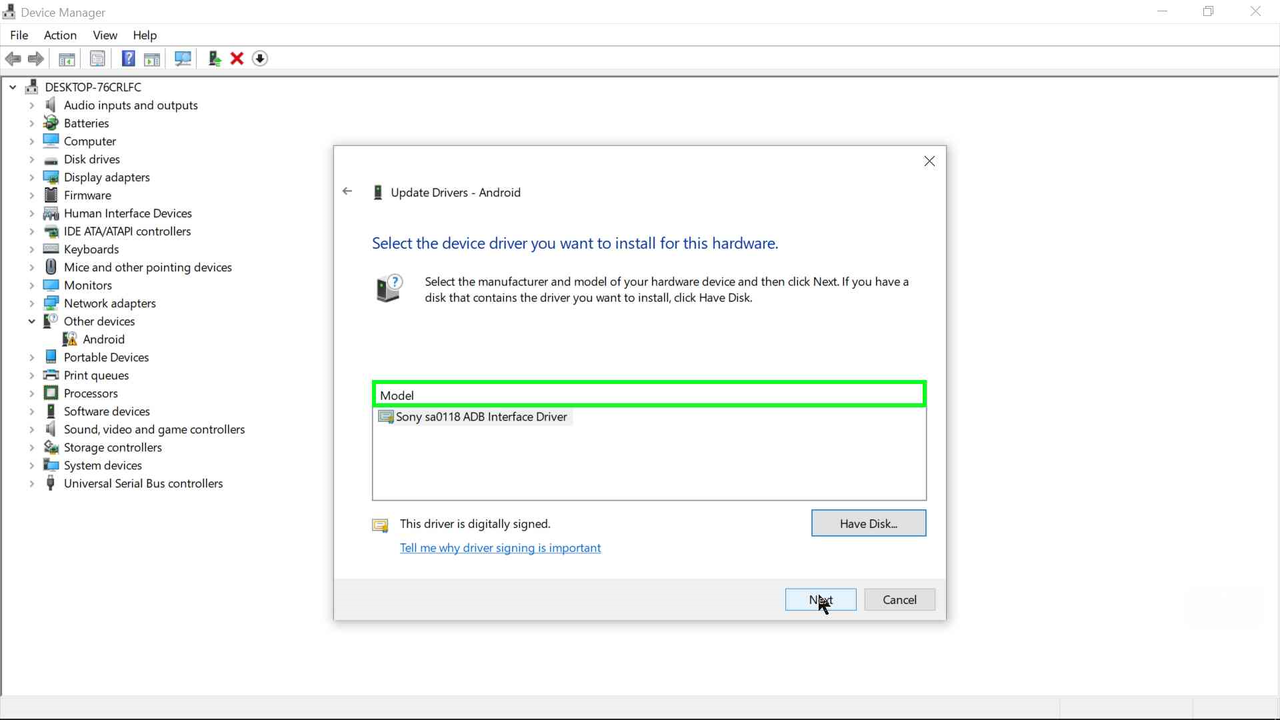Screen dimensions: 1280x720
Task: Expand the Batteries category
Action: click(32, 123)
